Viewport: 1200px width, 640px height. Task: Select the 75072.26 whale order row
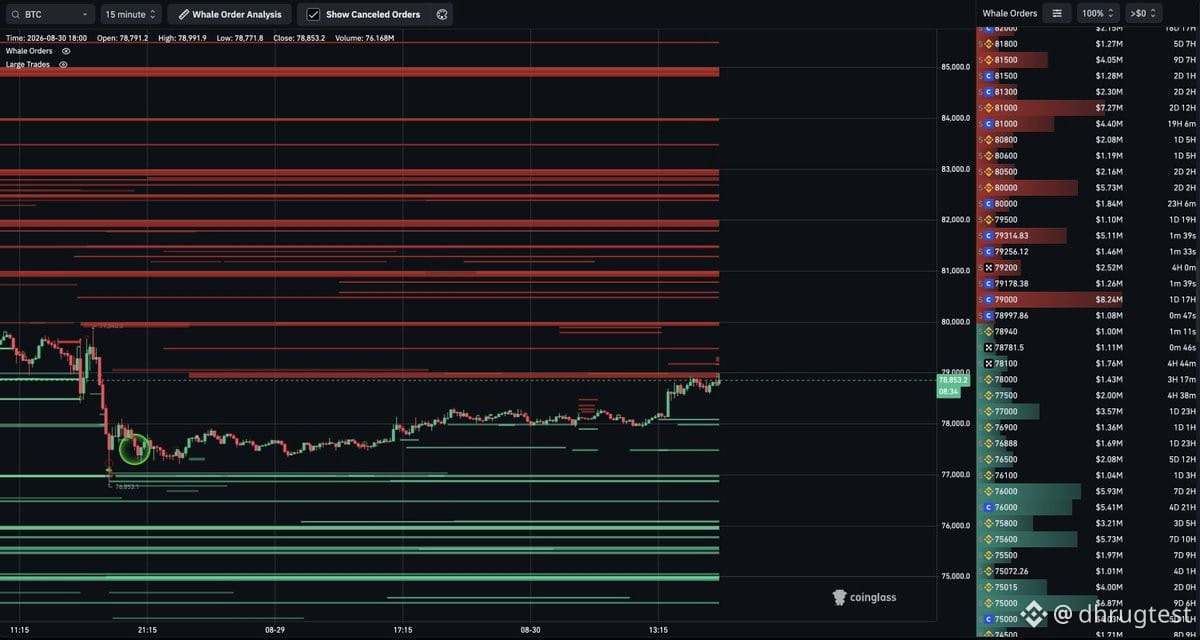tap(1087, 572)
